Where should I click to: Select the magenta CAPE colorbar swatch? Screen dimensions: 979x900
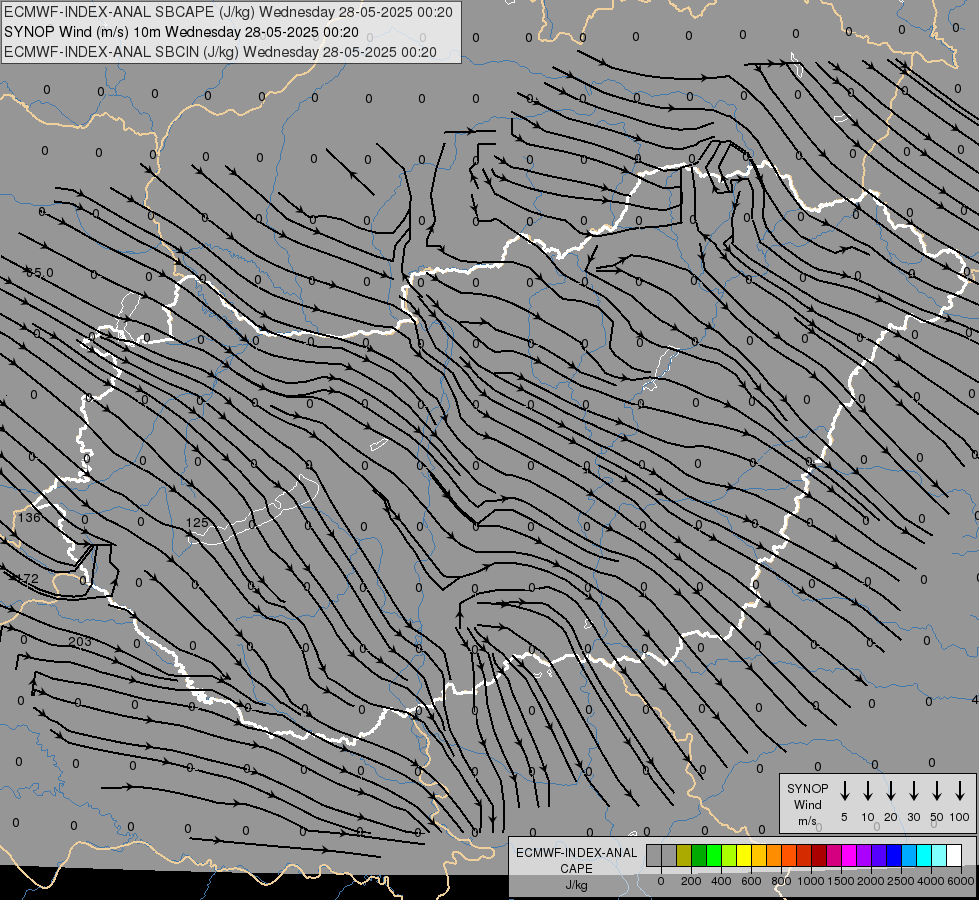pyautogui.click(x=849, y=856)
